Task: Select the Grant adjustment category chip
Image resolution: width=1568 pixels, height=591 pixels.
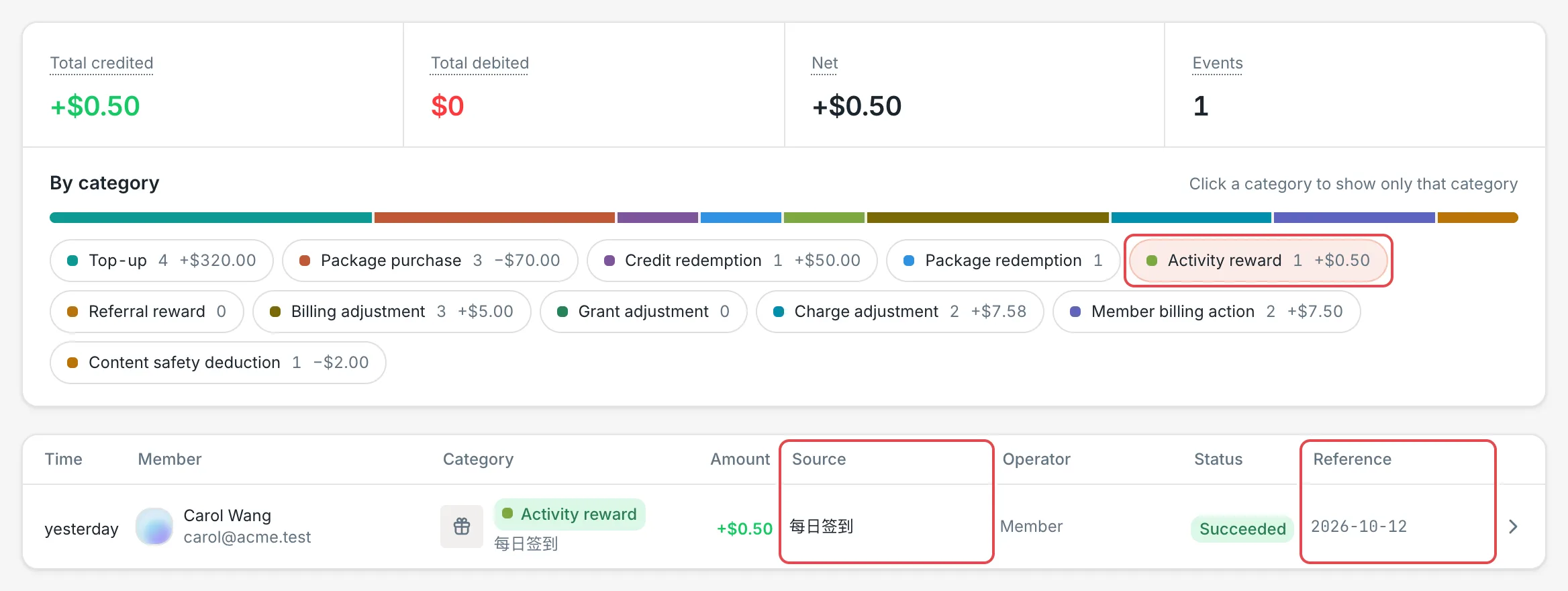Action: [x=644, y=312]
